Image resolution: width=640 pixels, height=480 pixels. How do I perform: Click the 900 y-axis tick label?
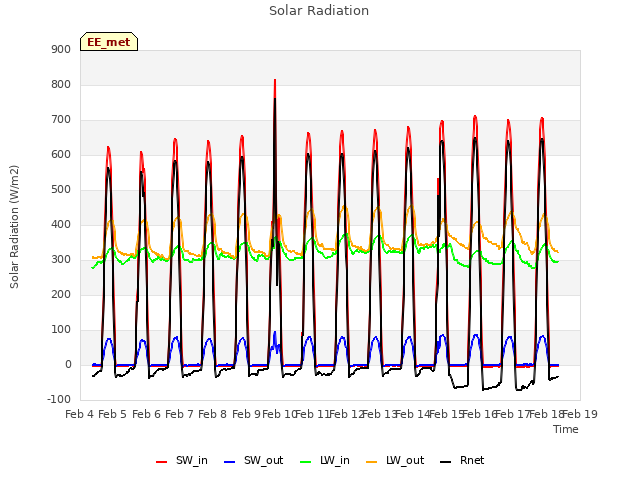click(x=61, y=49)
